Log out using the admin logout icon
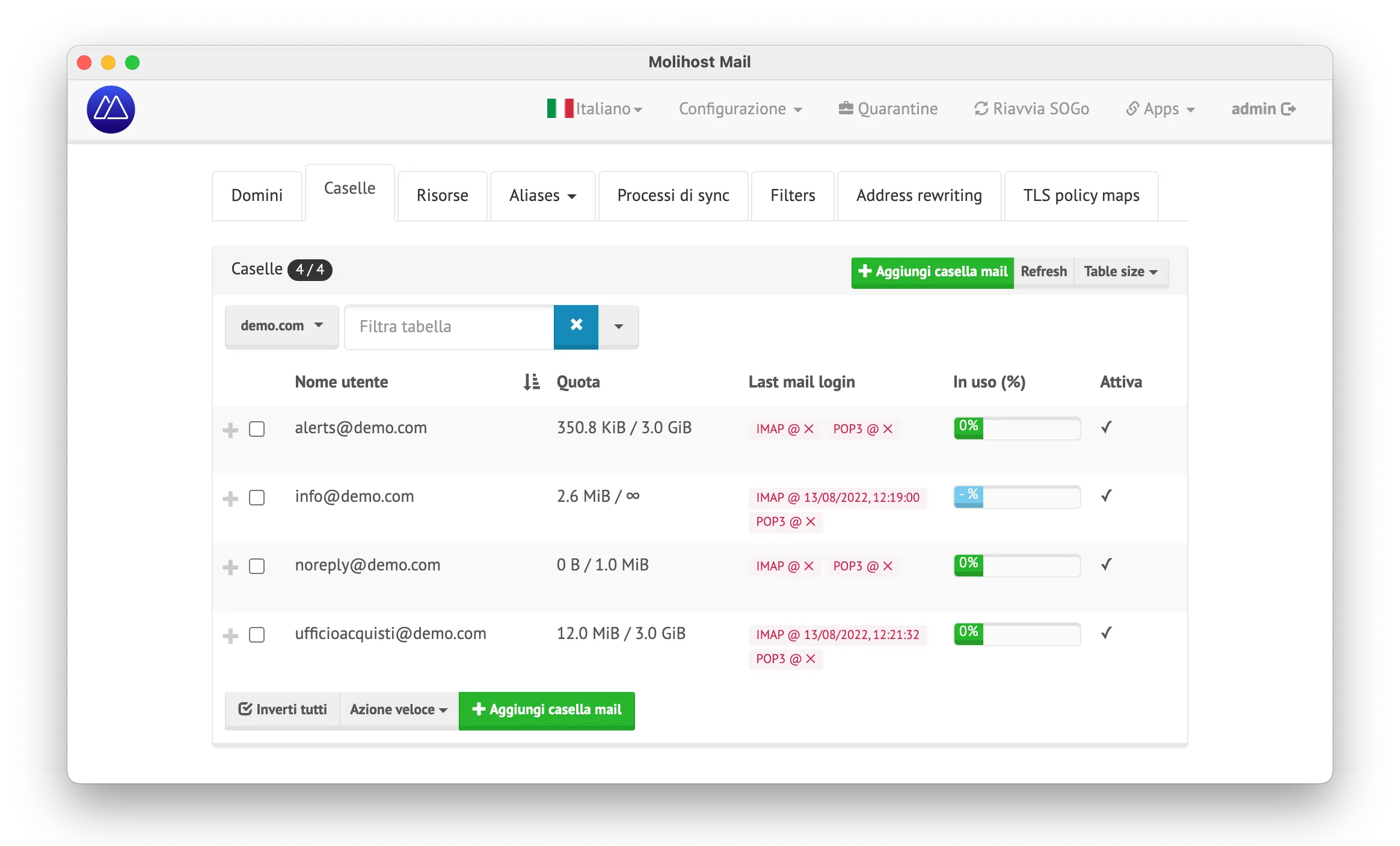The image size is (1400, 846). (1288, 109)
